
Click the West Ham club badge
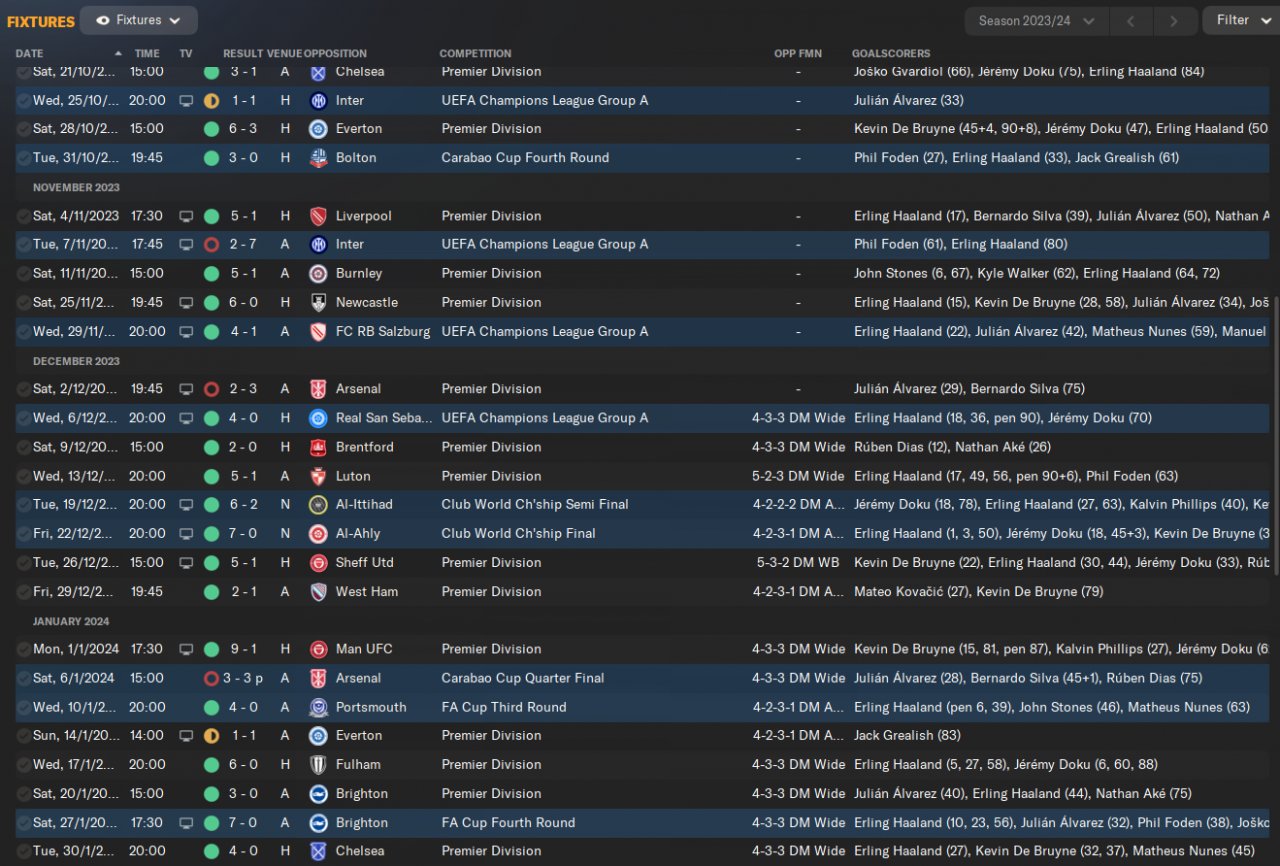(x=318, y=592)
